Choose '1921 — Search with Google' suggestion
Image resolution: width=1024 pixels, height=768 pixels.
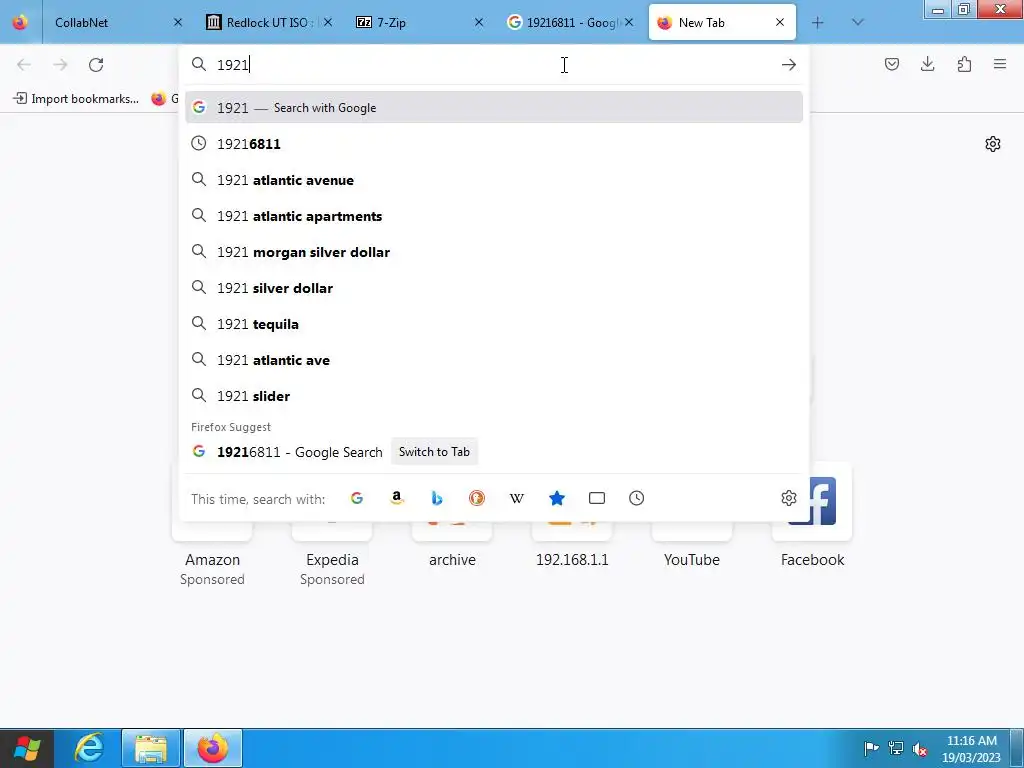(494, 108)
